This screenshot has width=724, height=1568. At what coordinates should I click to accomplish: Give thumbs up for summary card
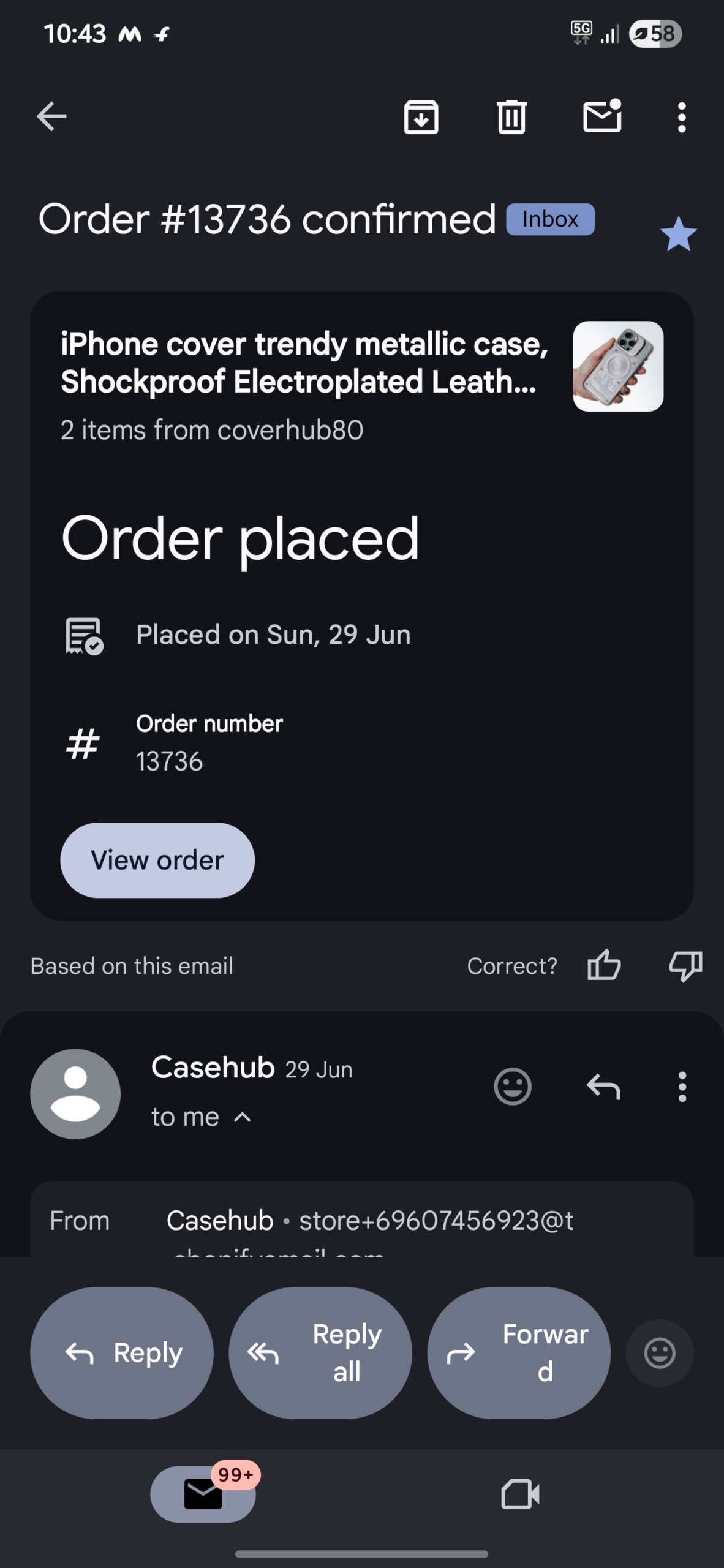coord(604,966)
